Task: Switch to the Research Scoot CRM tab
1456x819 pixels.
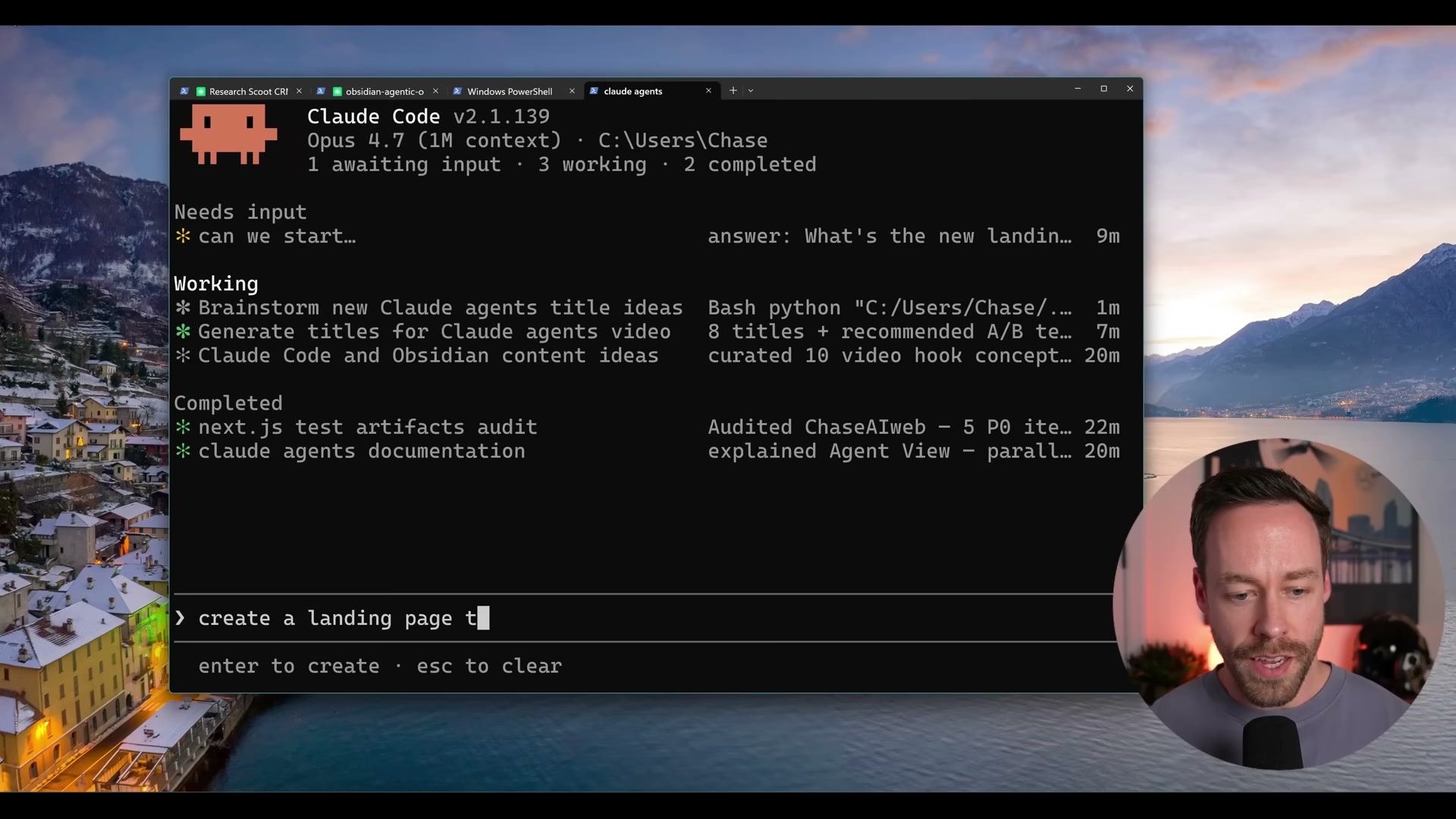Action: pos(240,91)
